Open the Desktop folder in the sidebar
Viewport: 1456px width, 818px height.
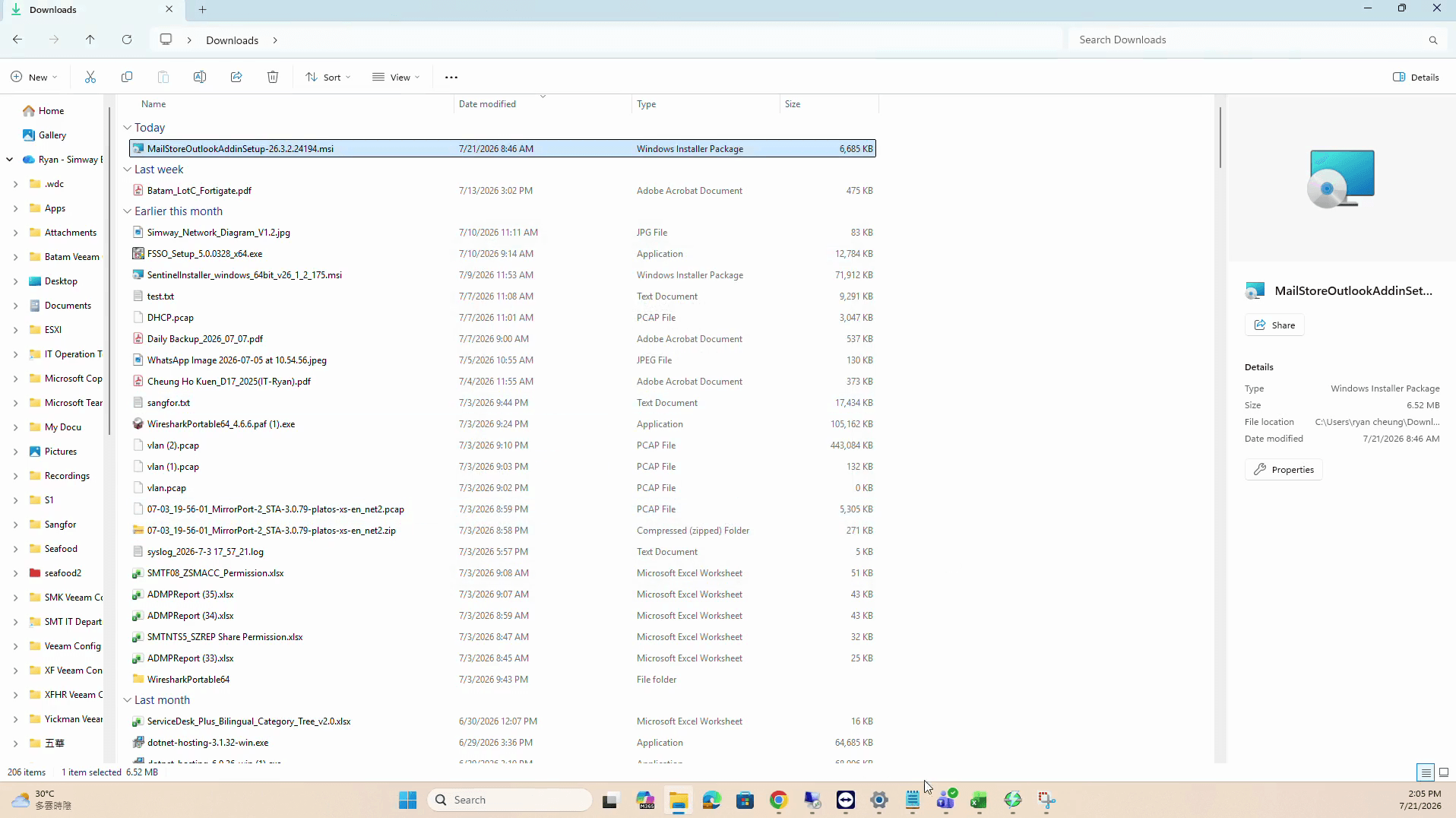pos(61,281)
